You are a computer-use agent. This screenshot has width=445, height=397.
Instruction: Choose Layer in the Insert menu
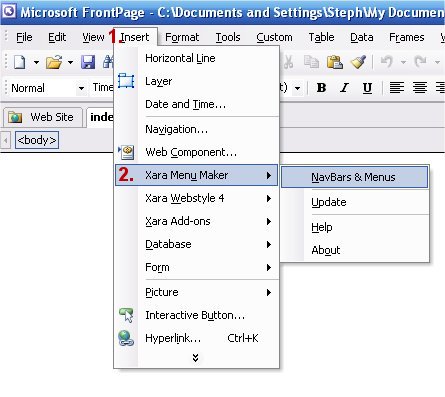(x=196, y=81)
